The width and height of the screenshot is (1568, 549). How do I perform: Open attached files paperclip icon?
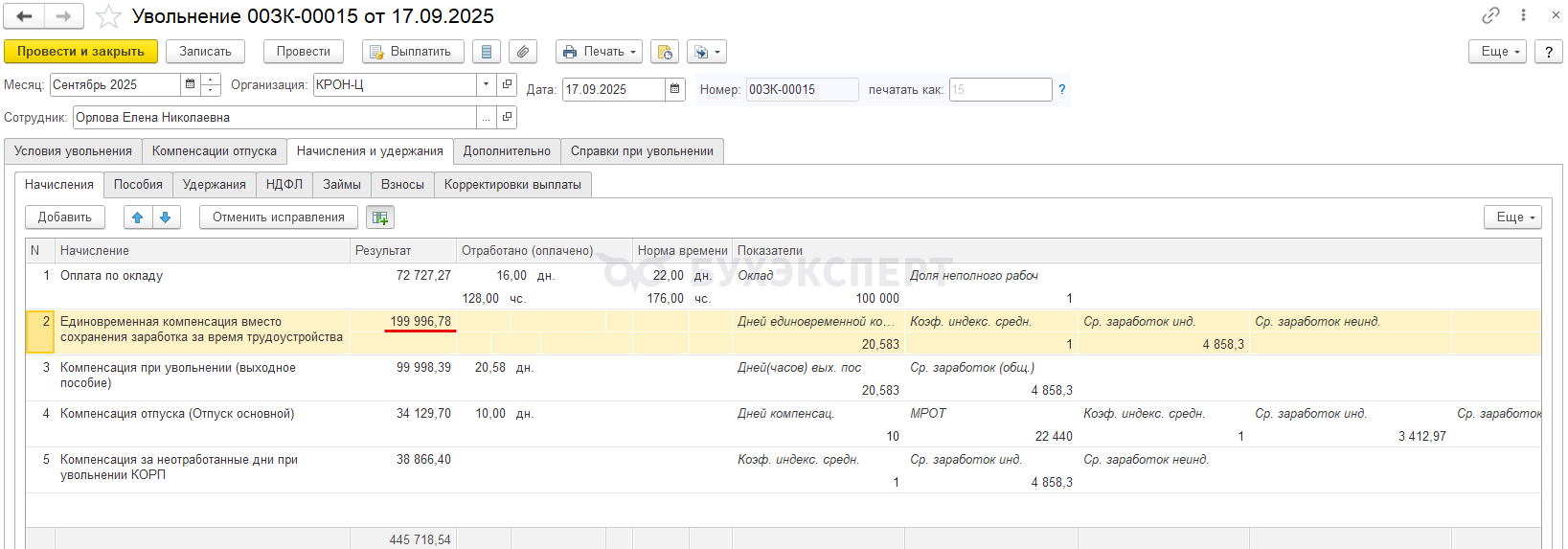click(x=523, y=52)
